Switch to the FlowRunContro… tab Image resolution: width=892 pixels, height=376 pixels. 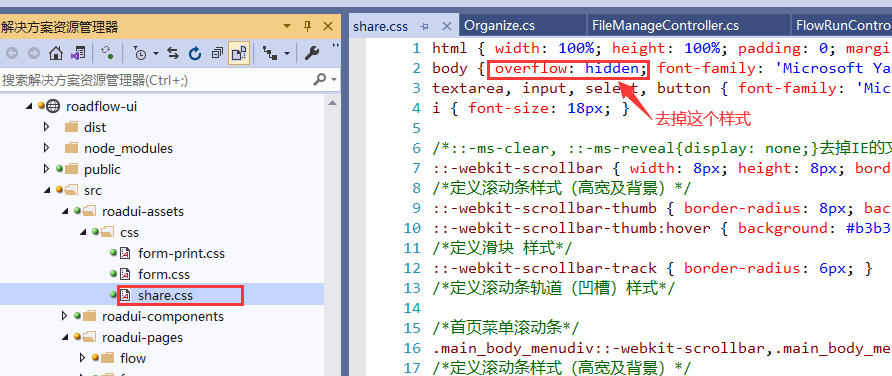tap(844, 26)
